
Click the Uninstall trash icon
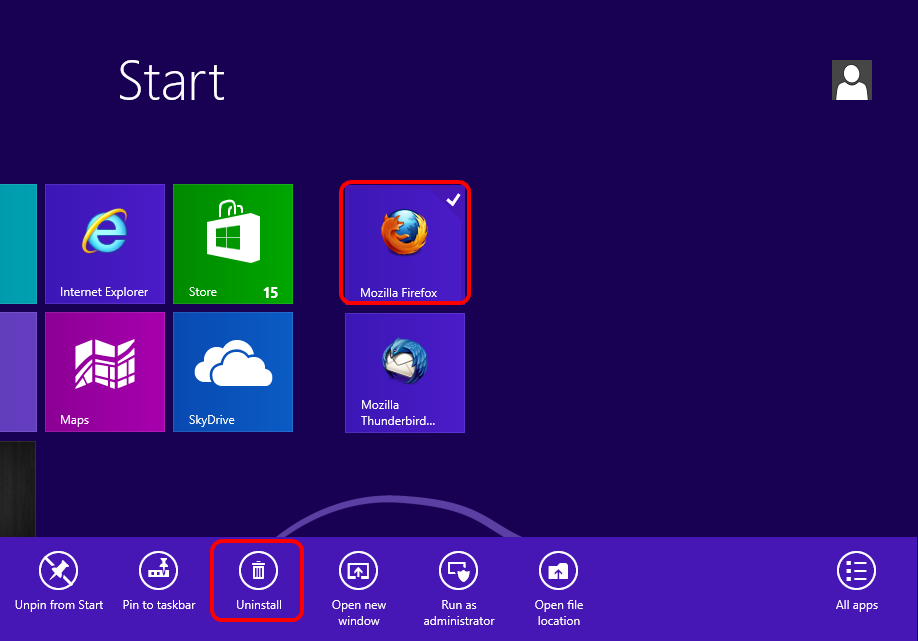click(258, 570)
